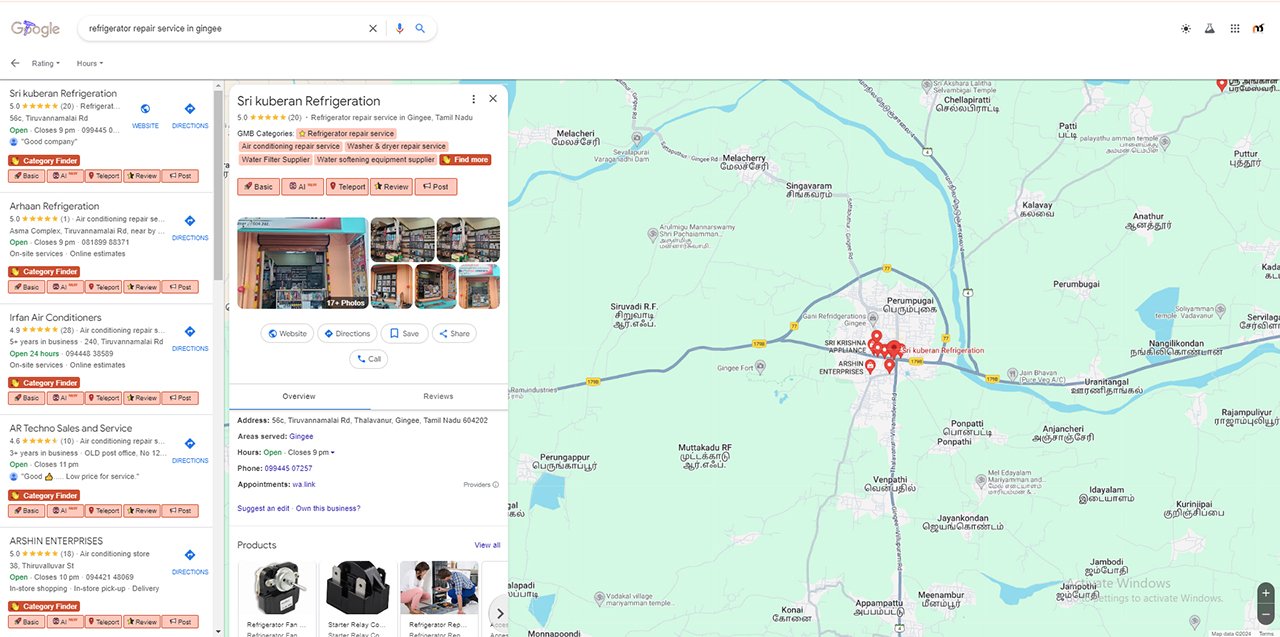
Task: Open phone number 099445 07257 link
Action: (x=288, y=468)
